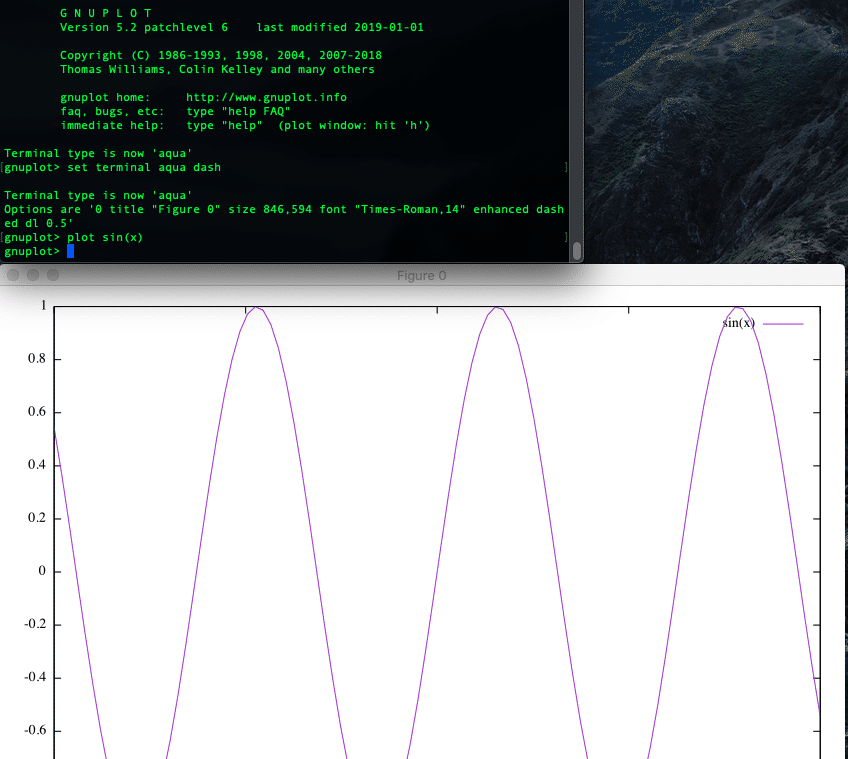Click the sin(x) legend label in plot
Screen dimensions: 848x759
[x=738, y=323]
